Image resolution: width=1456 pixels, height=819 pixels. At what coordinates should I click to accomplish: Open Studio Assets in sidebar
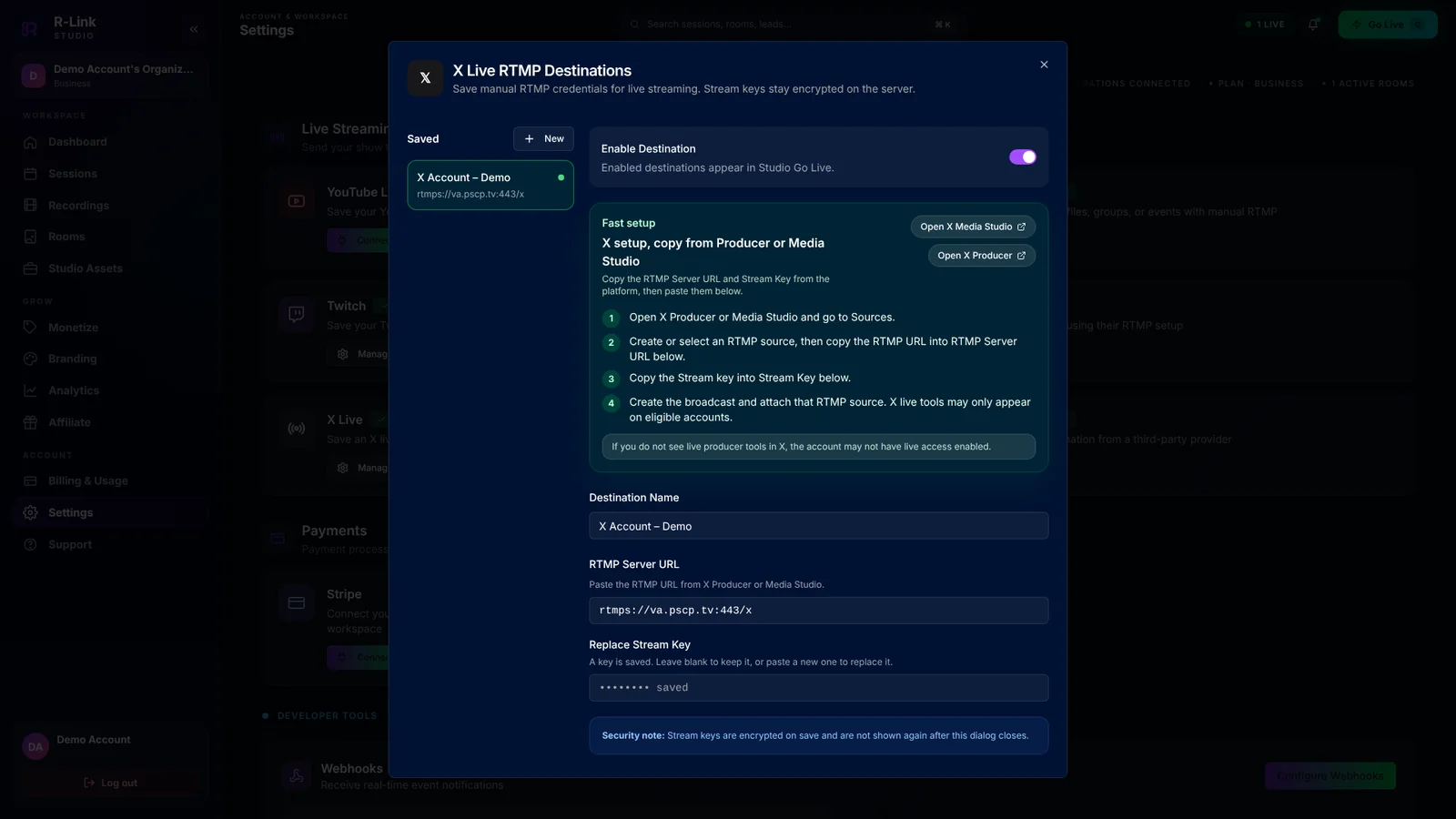coord(86,268)
